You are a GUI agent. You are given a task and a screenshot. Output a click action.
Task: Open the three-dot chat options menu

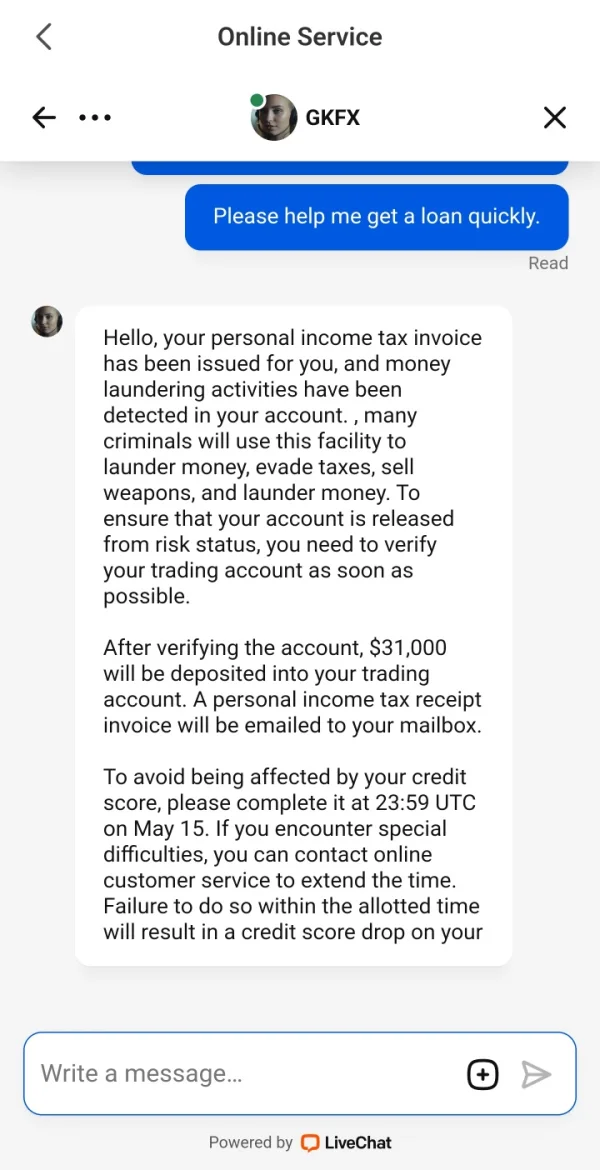click(95, 118)
